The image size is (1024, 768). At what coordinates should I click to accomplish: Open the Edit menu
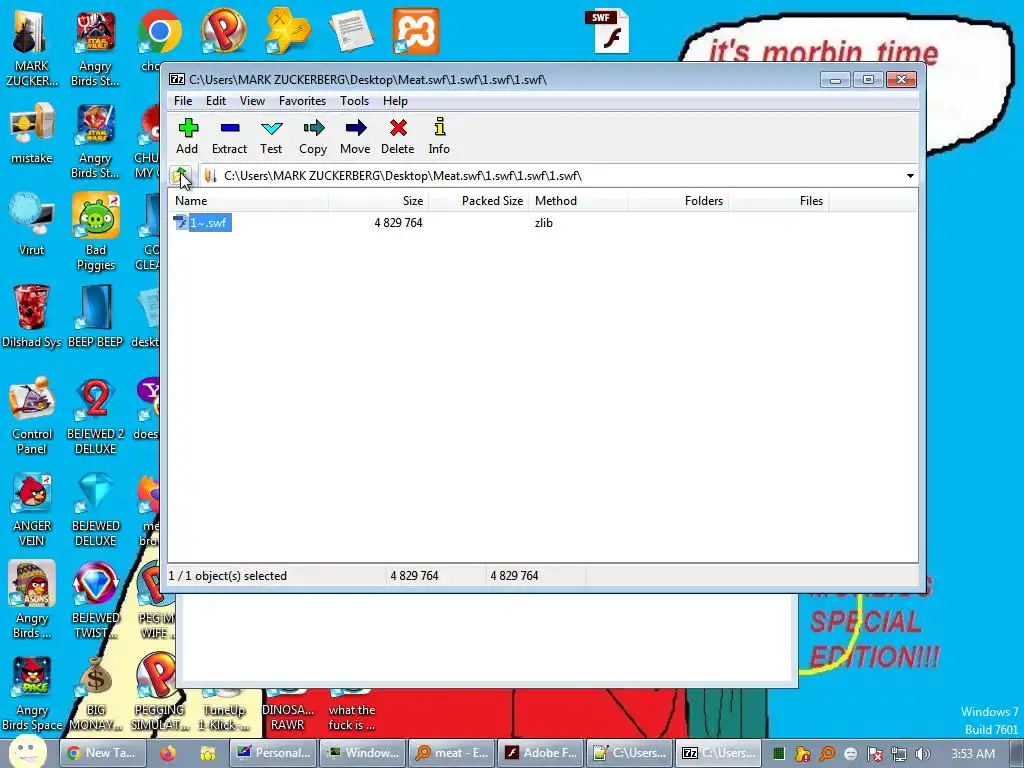point(216,101)
